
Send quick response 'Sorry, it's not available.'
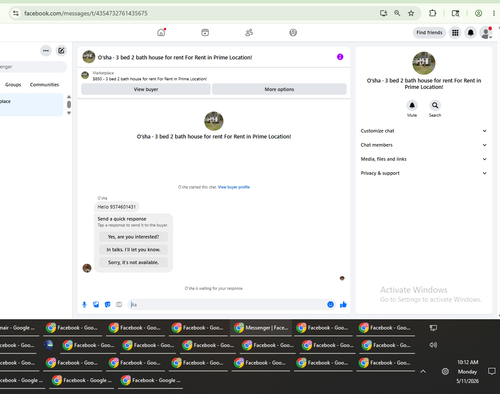133,262
